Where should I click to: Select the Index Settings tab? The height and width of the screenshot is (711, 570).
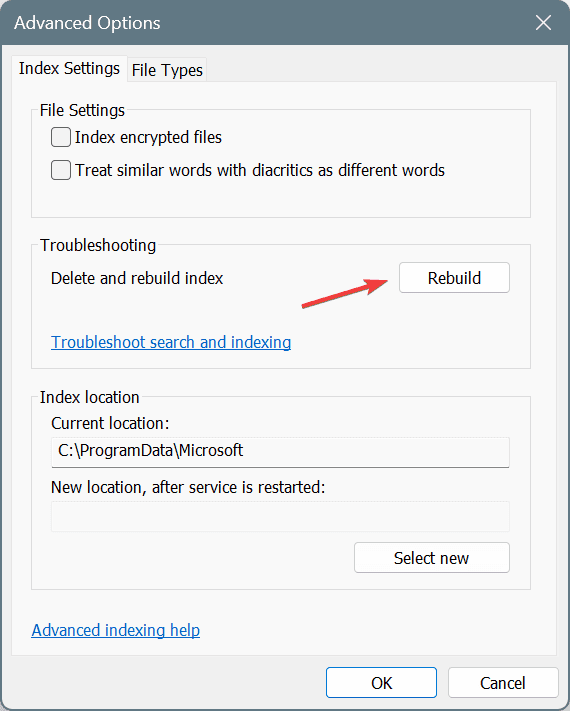coord(69,68)
